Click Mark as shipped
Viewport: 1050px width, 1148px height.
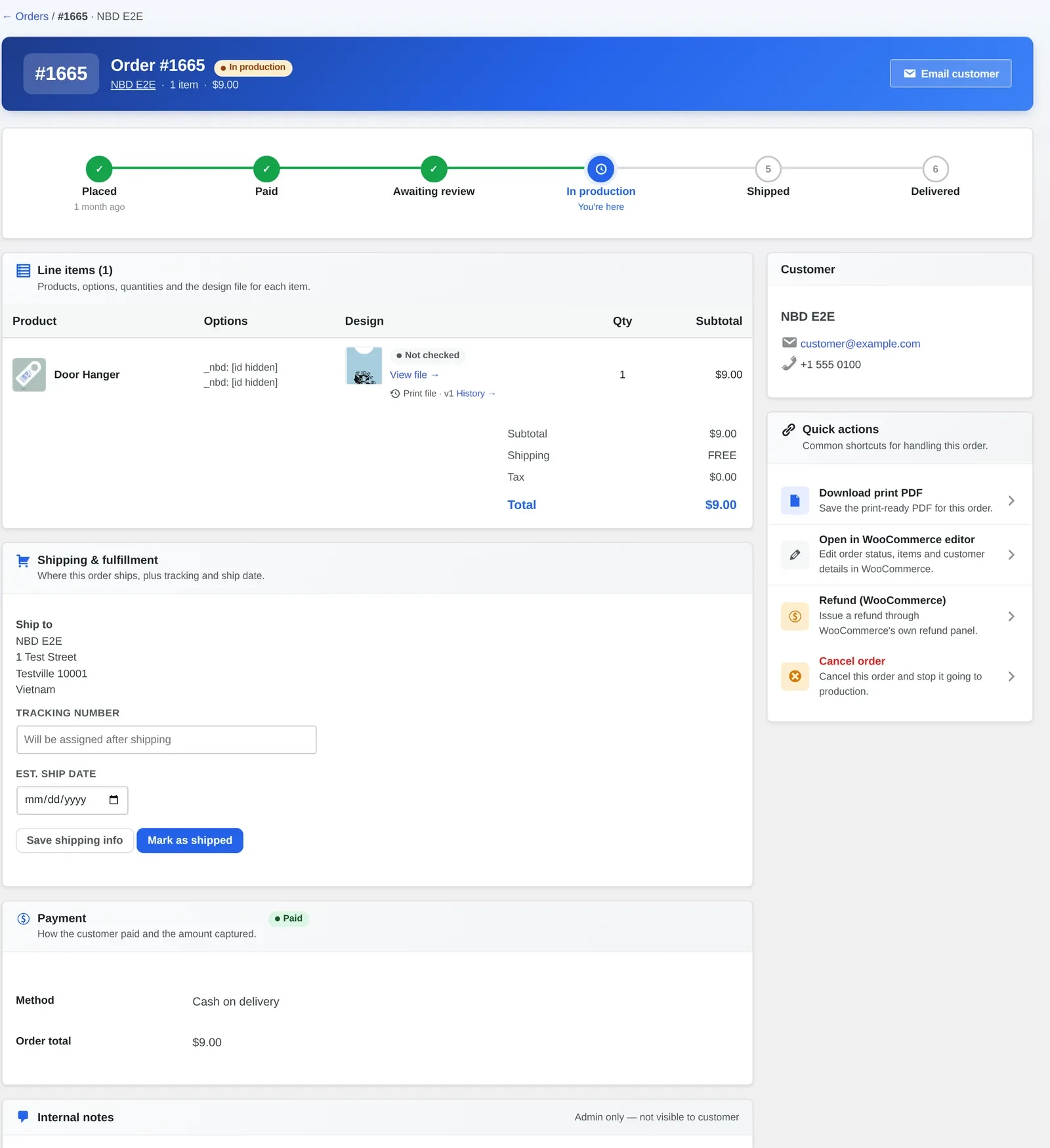click(x=190, y=841)
